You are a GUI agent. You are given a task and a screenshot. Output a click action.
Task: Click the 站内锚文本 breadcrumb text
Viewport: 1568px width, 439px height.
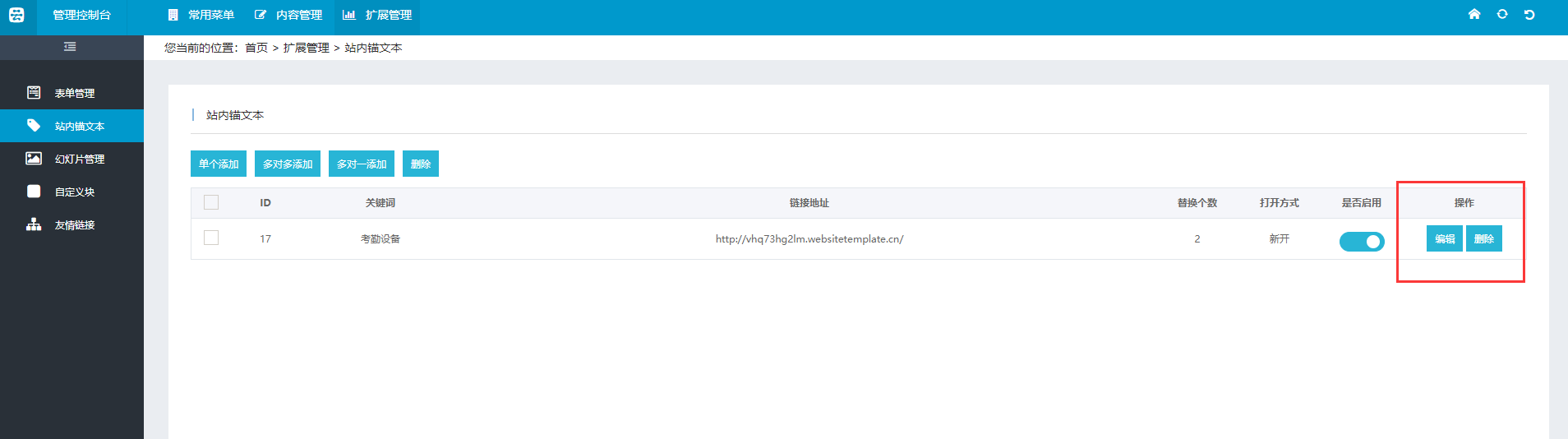tap(374, 48)
